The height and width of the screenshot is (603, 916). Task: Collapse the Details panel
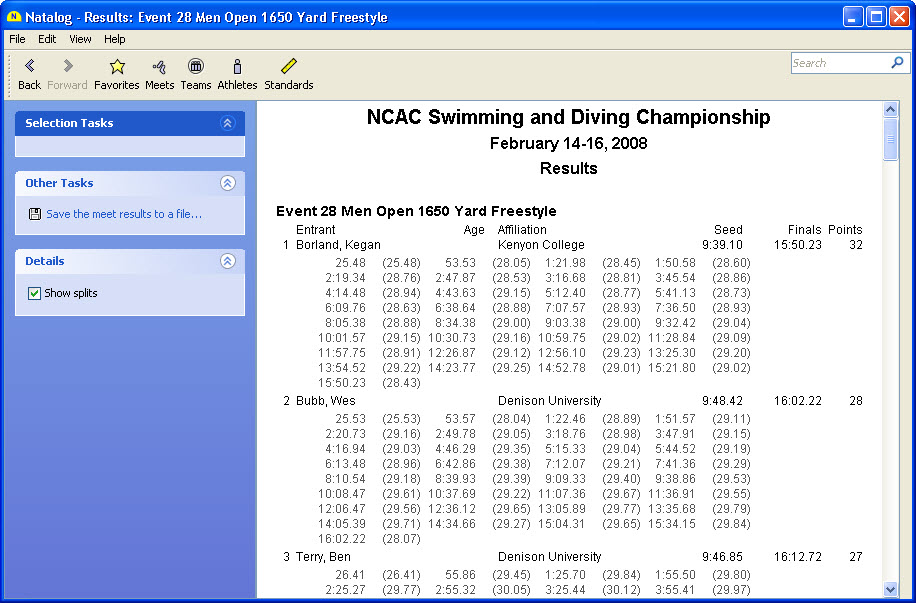point(227,261)
